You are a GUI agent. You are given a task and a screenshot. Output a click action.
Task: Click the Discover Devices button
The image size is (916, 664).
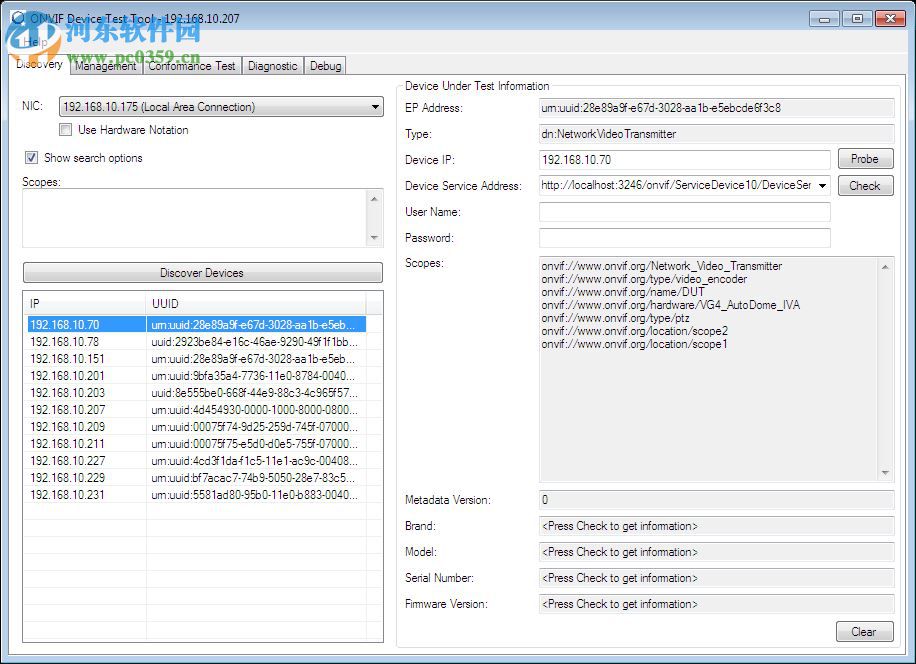tap(200, 272)
